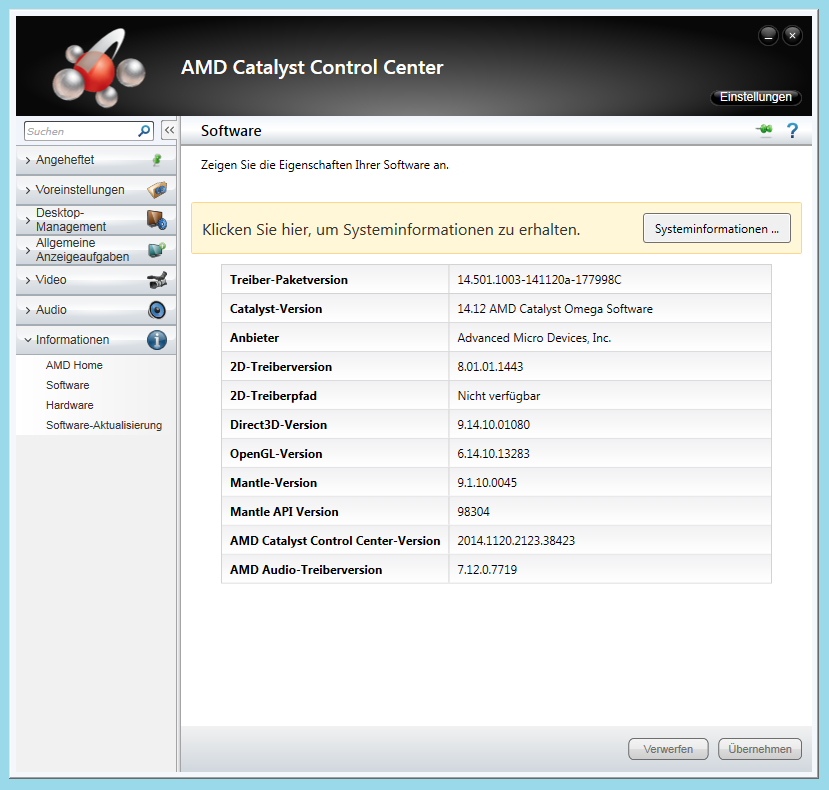This screenshot has width=829, height=790.
Task: Open the Einstellungen menu
Action: point(756,97)
